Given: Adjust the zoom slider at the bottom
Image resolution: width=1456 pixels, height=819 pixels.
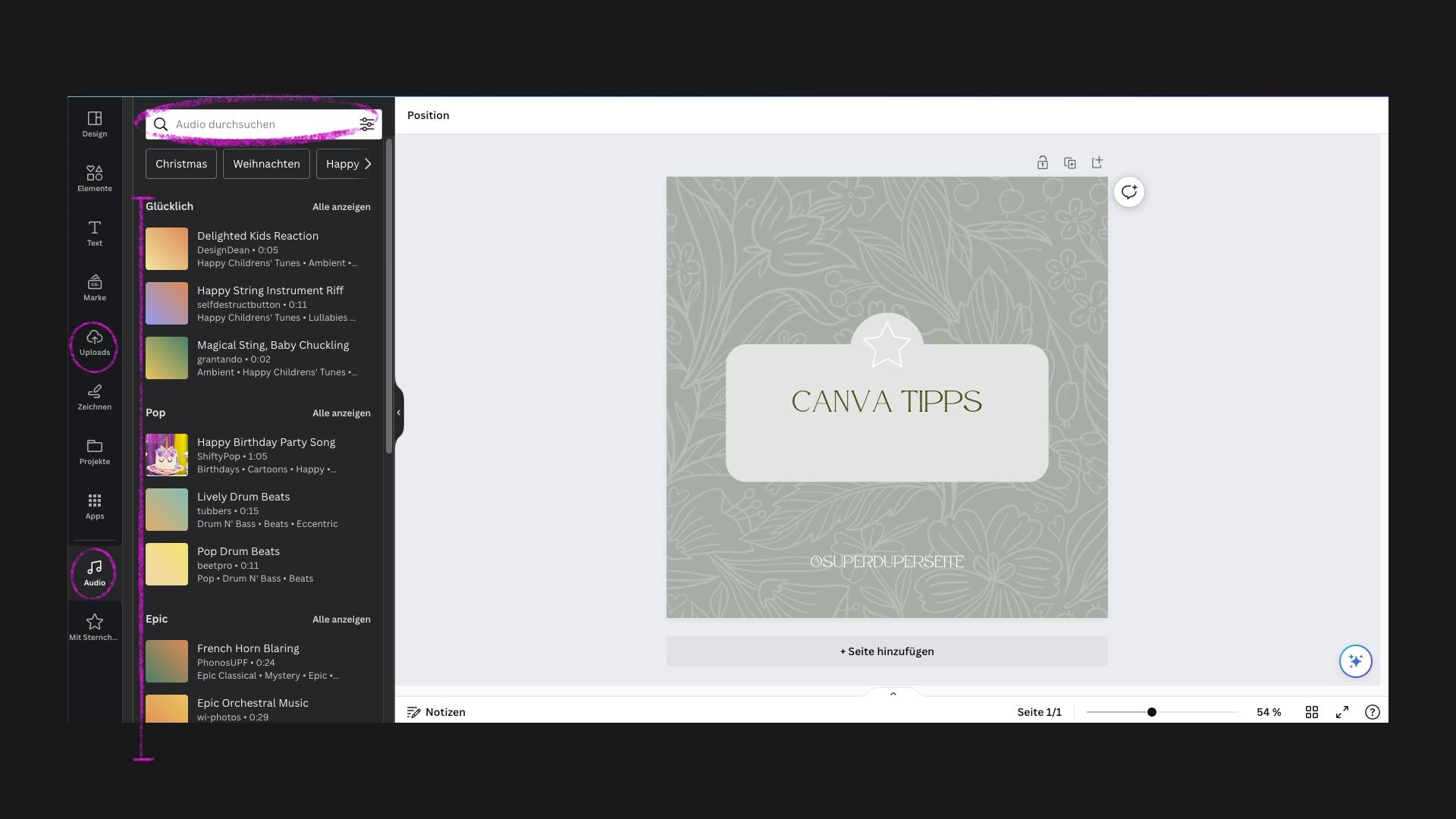Looking at the screenshot, I should click(1151, 711).
